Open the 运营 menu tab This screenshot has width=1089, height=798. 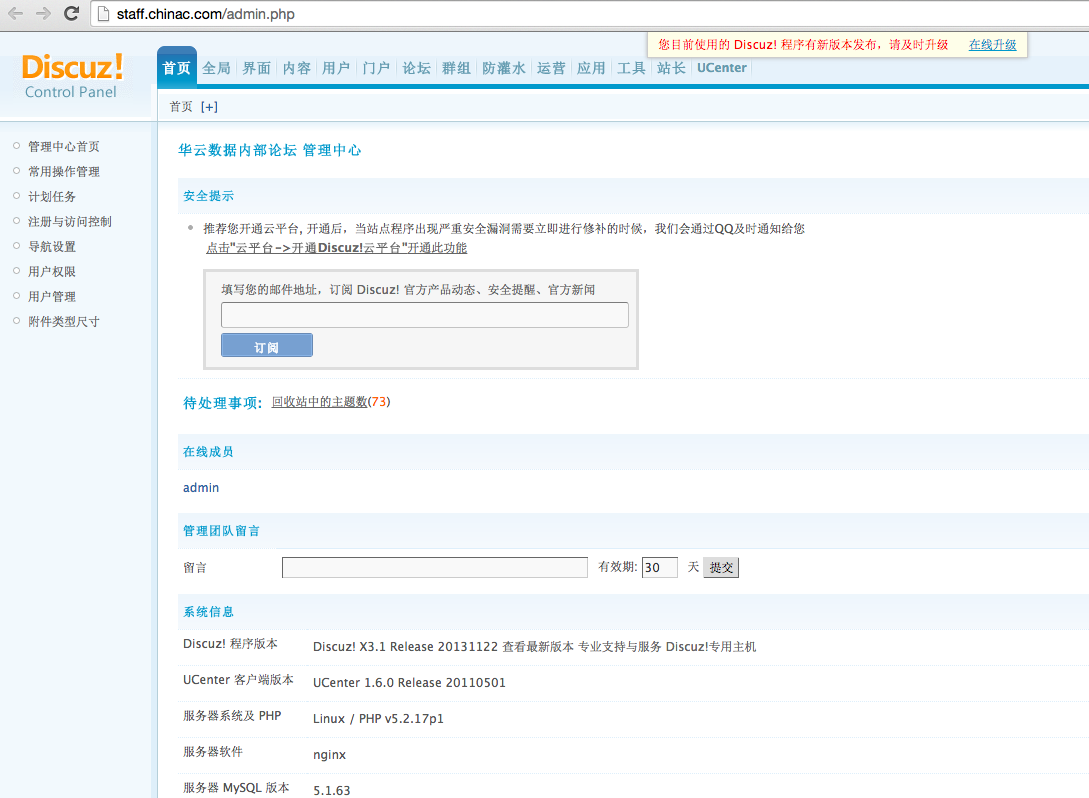pos(551,68)
